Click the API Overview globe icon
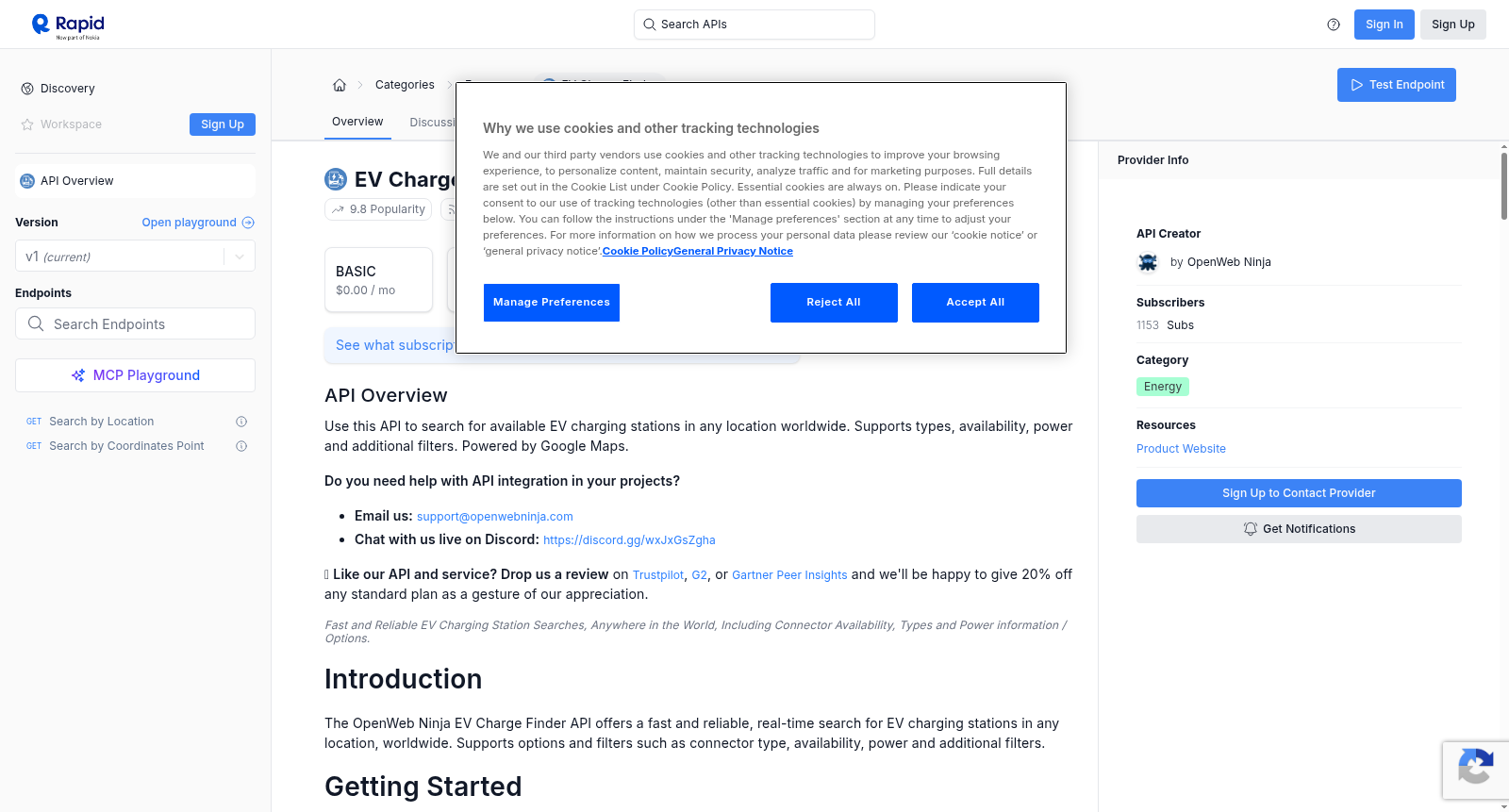Screen dimensions: 1509x812 pos(27,181)
